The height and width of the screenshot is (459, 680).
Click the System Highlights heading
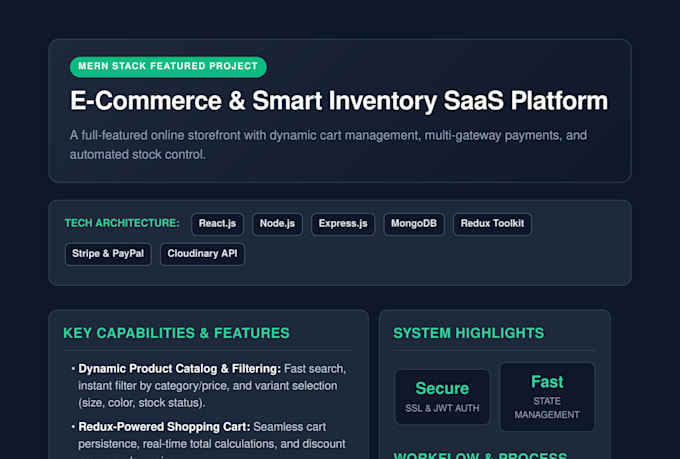468,333
